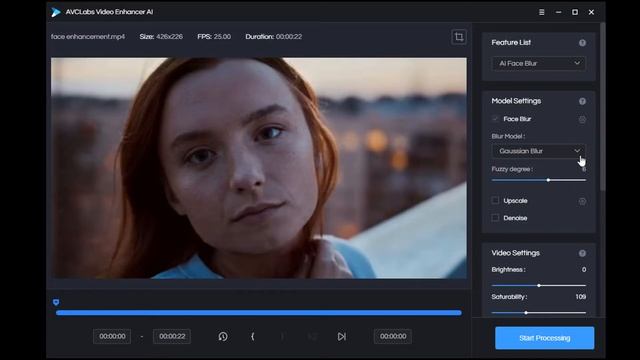Viewport: 640px width, 360px height.
Task: Click the AVCLabs logo icon
Action: point(56,12)
